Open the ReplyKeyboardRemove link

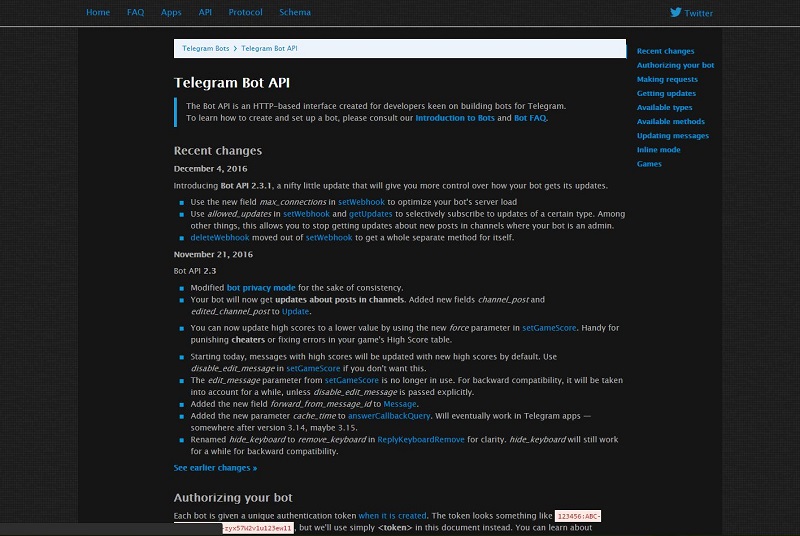(421, 440)
